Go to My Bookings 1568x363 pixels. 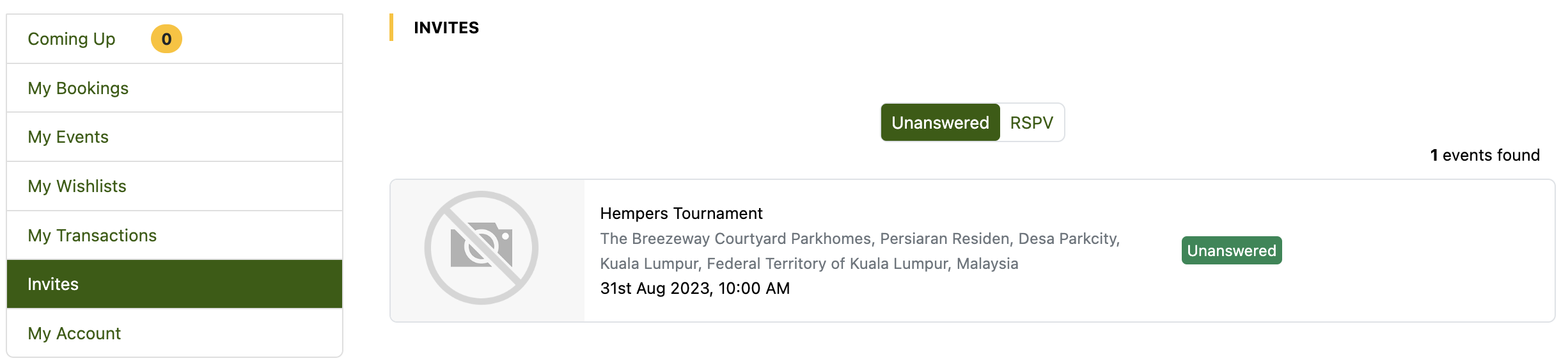pyautogui.click(x=78, y=88)
